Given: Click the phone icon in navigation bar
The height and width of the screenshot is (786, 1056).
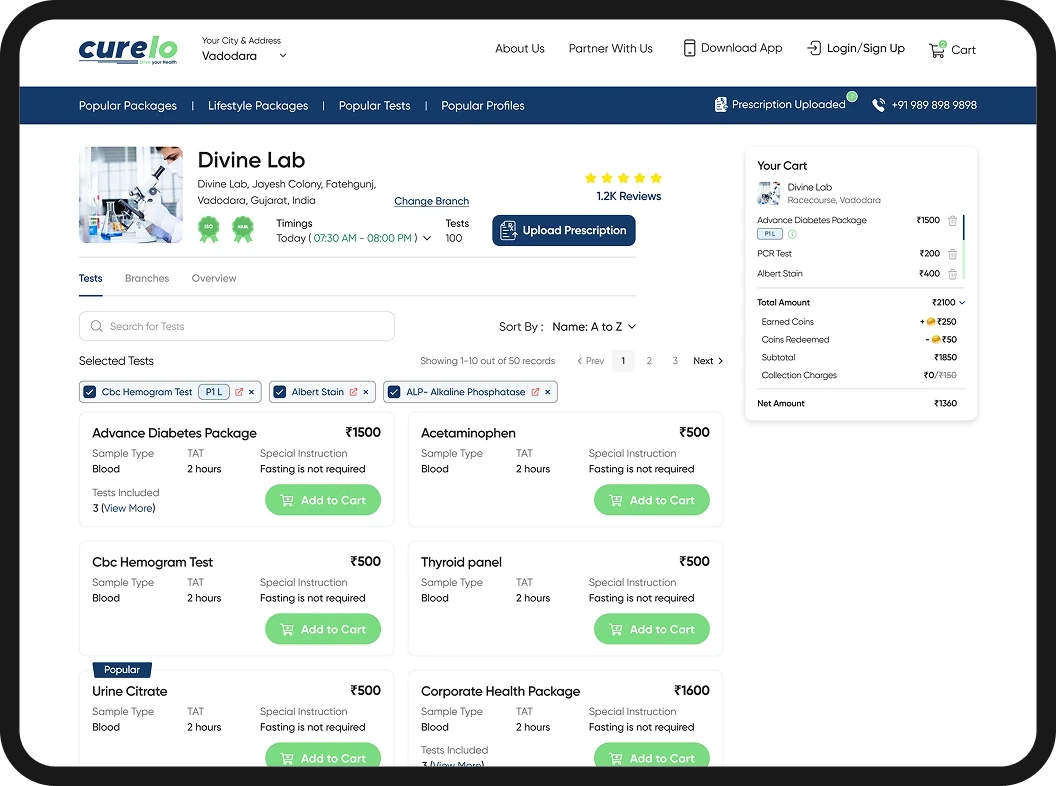Looking at the screenshot, I should 878,105.
